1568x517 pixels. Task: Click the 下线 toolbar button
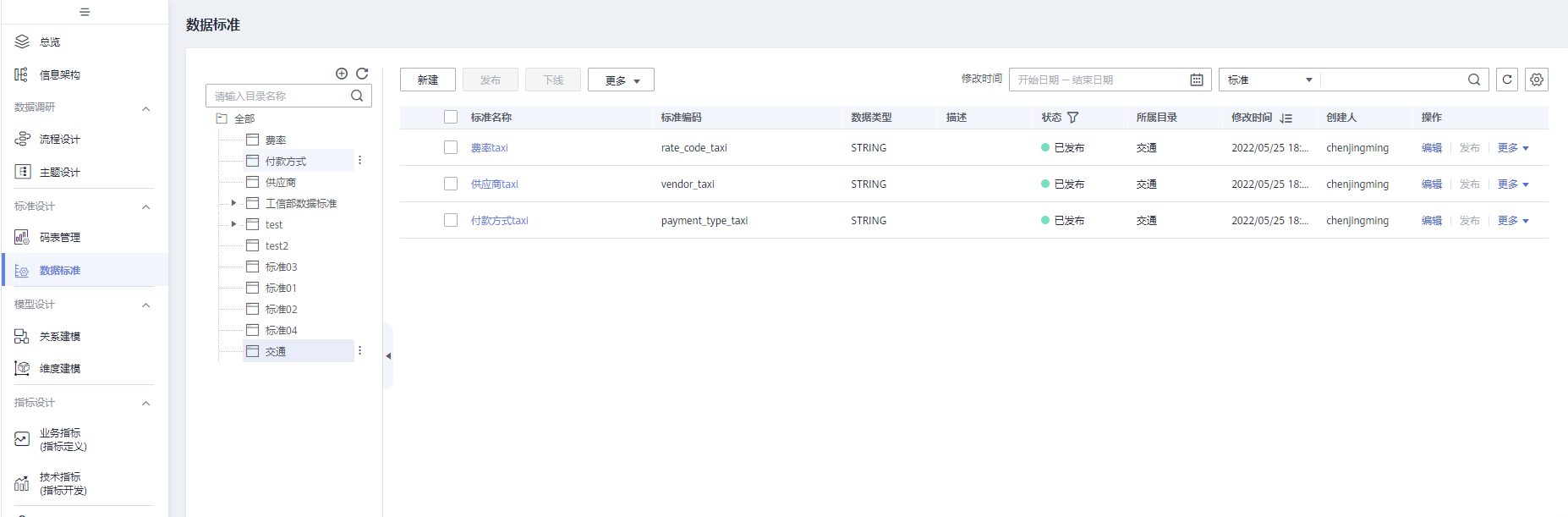pyautogui.click(x=553, y=80)
